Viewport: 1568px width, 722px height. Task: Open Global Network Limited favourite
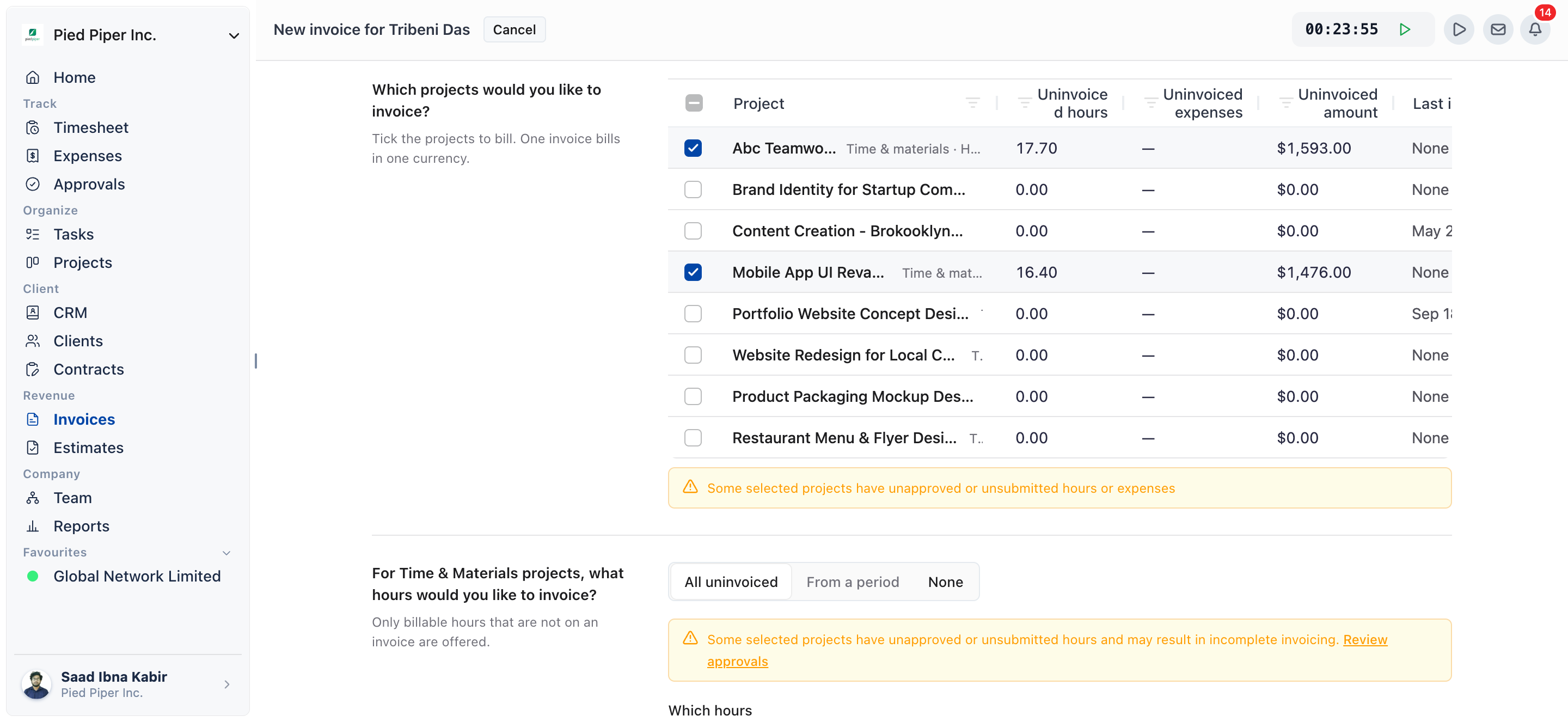tap(137, 576)
